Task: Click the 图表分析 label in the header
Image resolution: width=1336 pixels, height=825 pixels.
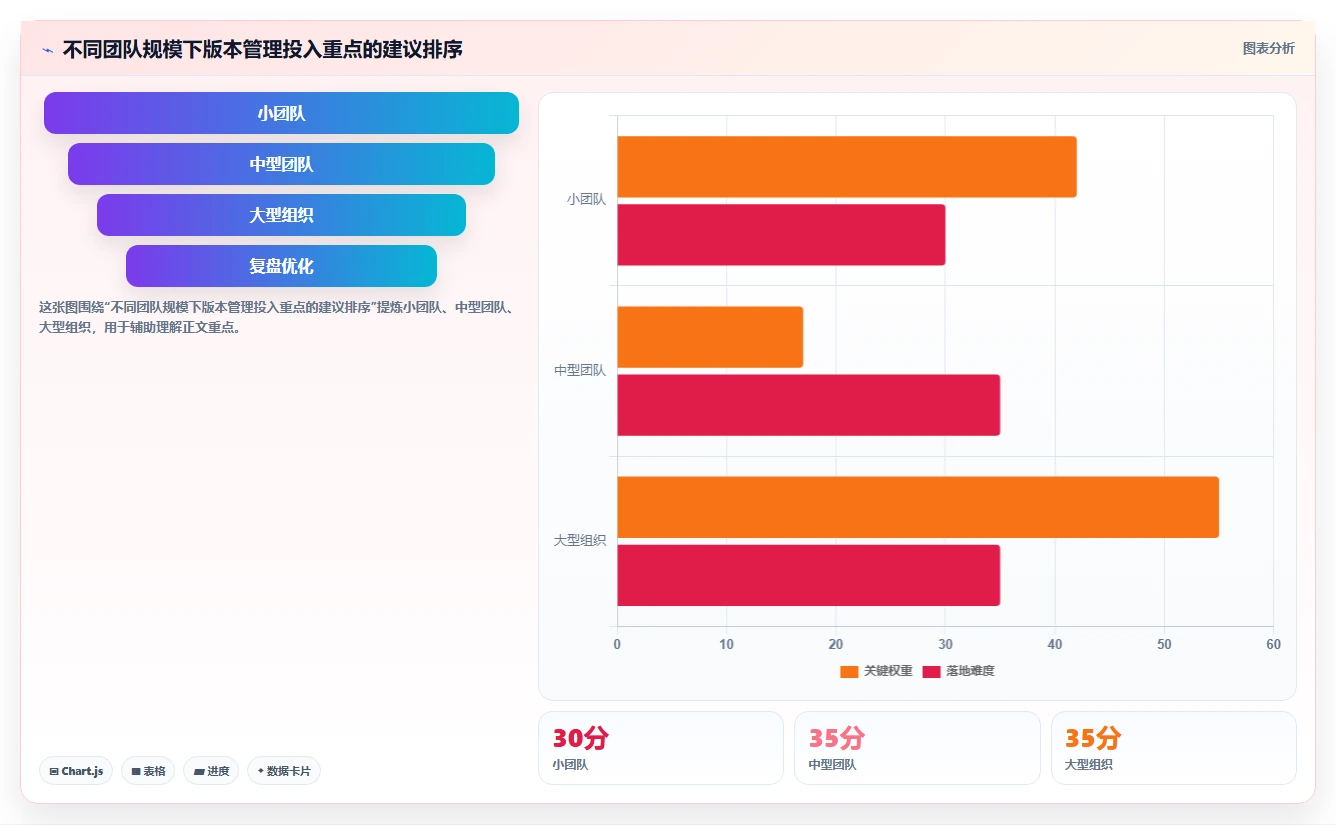Action: (x=1268, y=48)
